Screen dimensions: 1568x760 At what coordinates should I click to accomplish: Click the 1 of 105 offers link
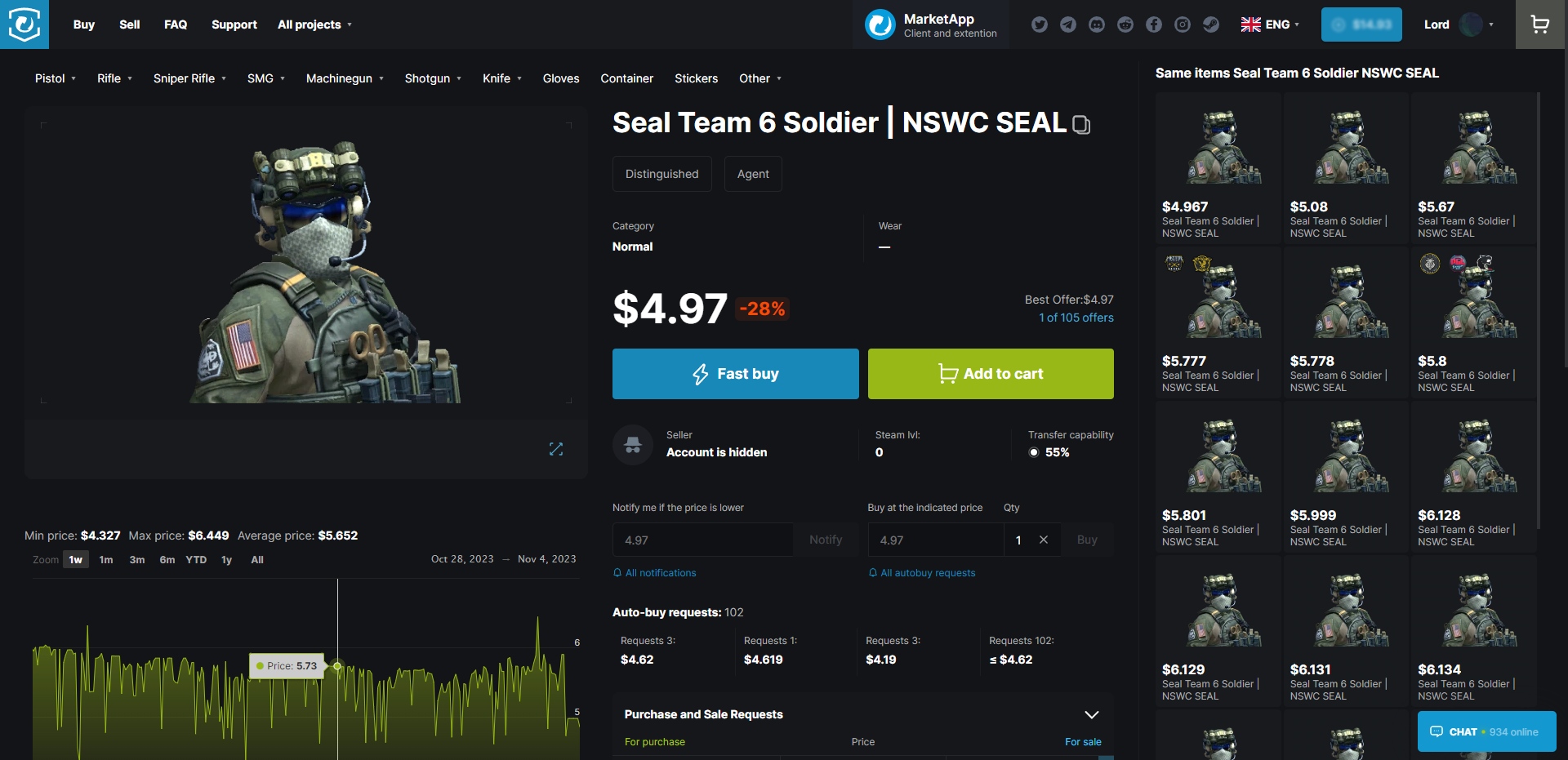tap(1076, 318)
